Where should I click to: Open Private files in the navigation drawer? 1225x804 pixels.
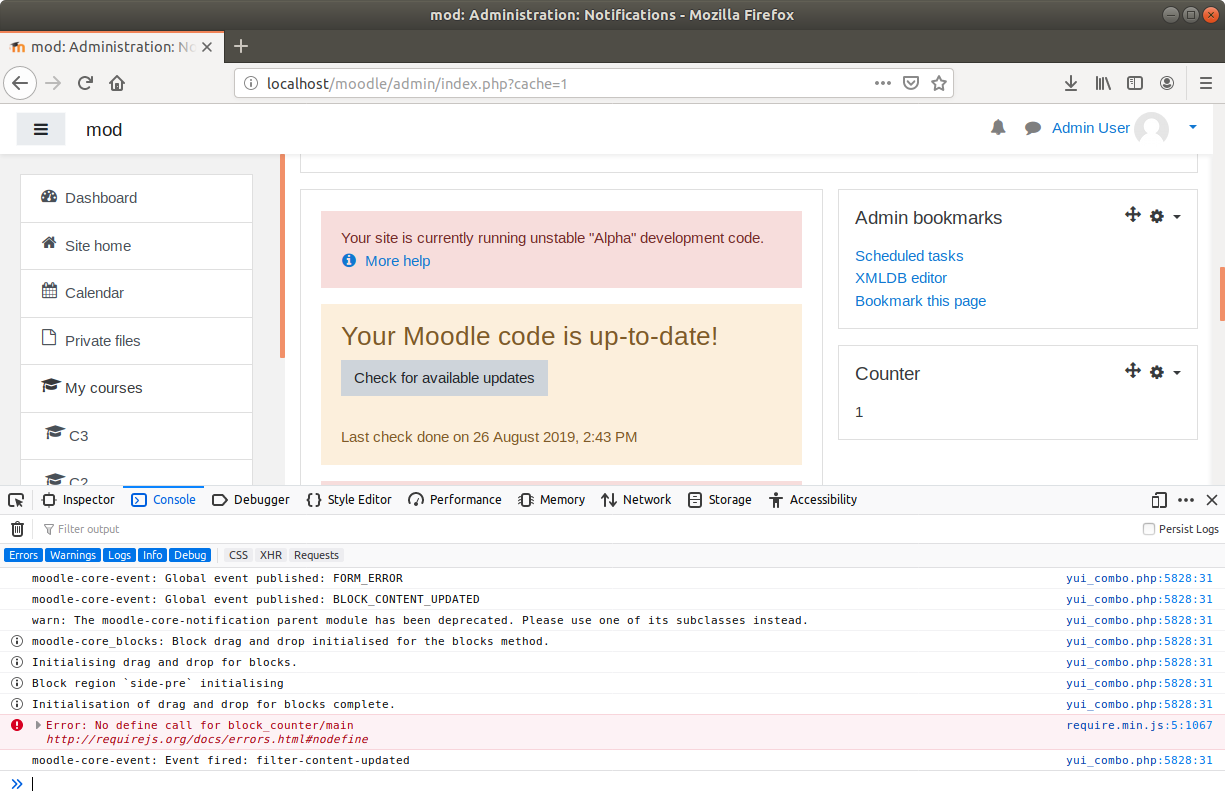pyautogui.click(x=136, y=341)
